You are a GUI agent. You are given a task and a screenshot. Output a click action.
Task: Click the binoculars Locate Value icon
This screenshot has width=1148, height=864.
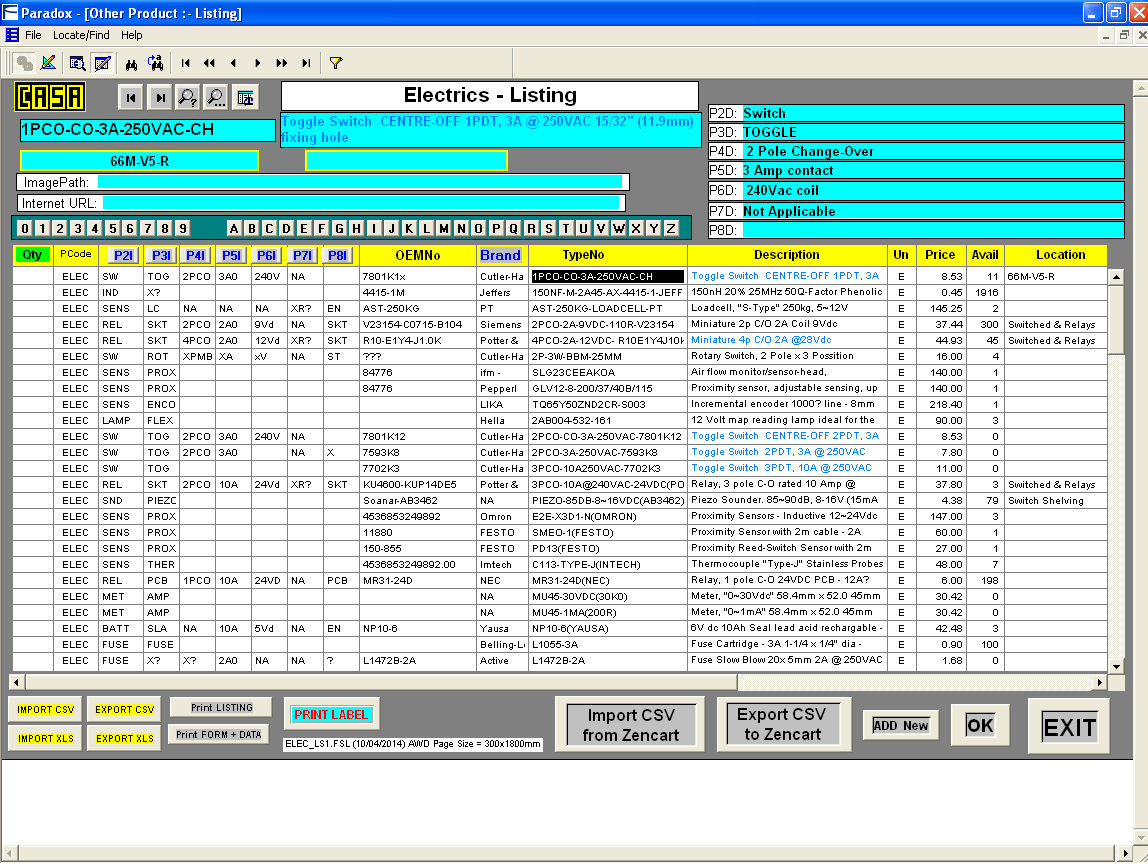point(131,64)
